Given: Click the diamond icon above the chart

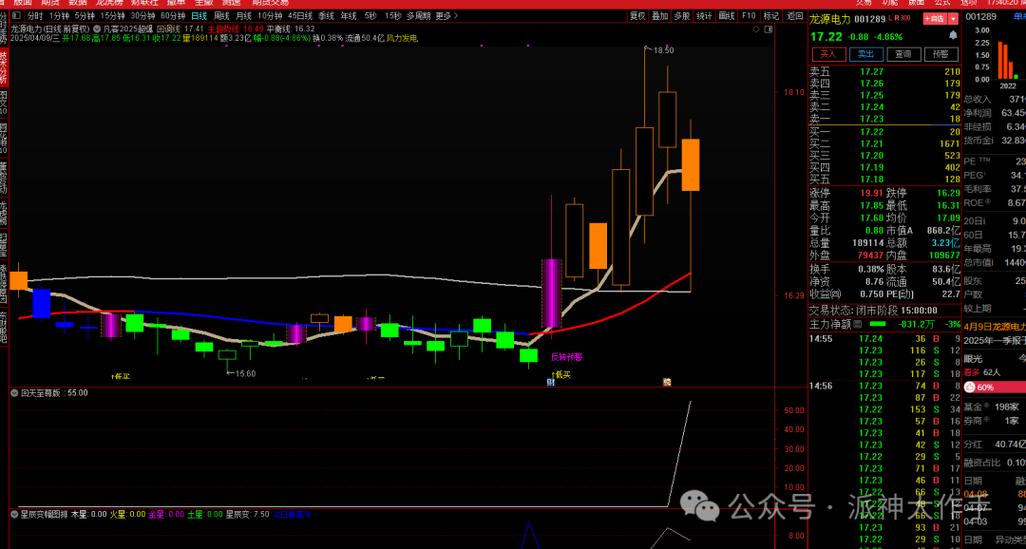Looking at the screenshot, I should click(x=757, y=29).
